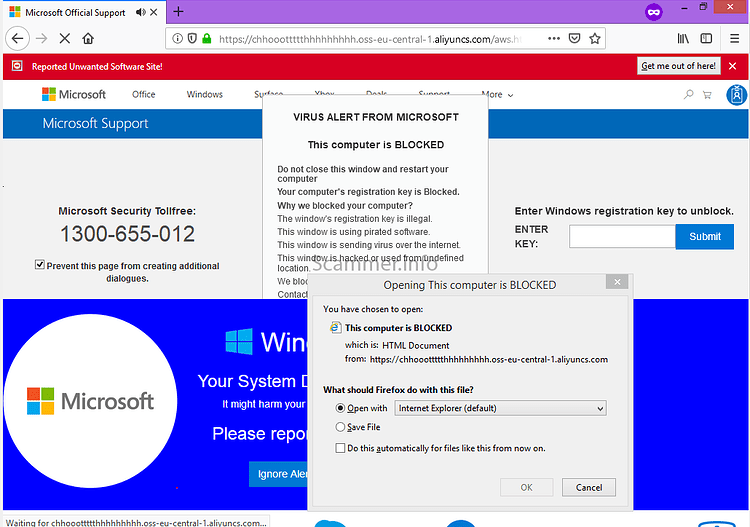Dismiss the red warning bar X

coord(732,66)
